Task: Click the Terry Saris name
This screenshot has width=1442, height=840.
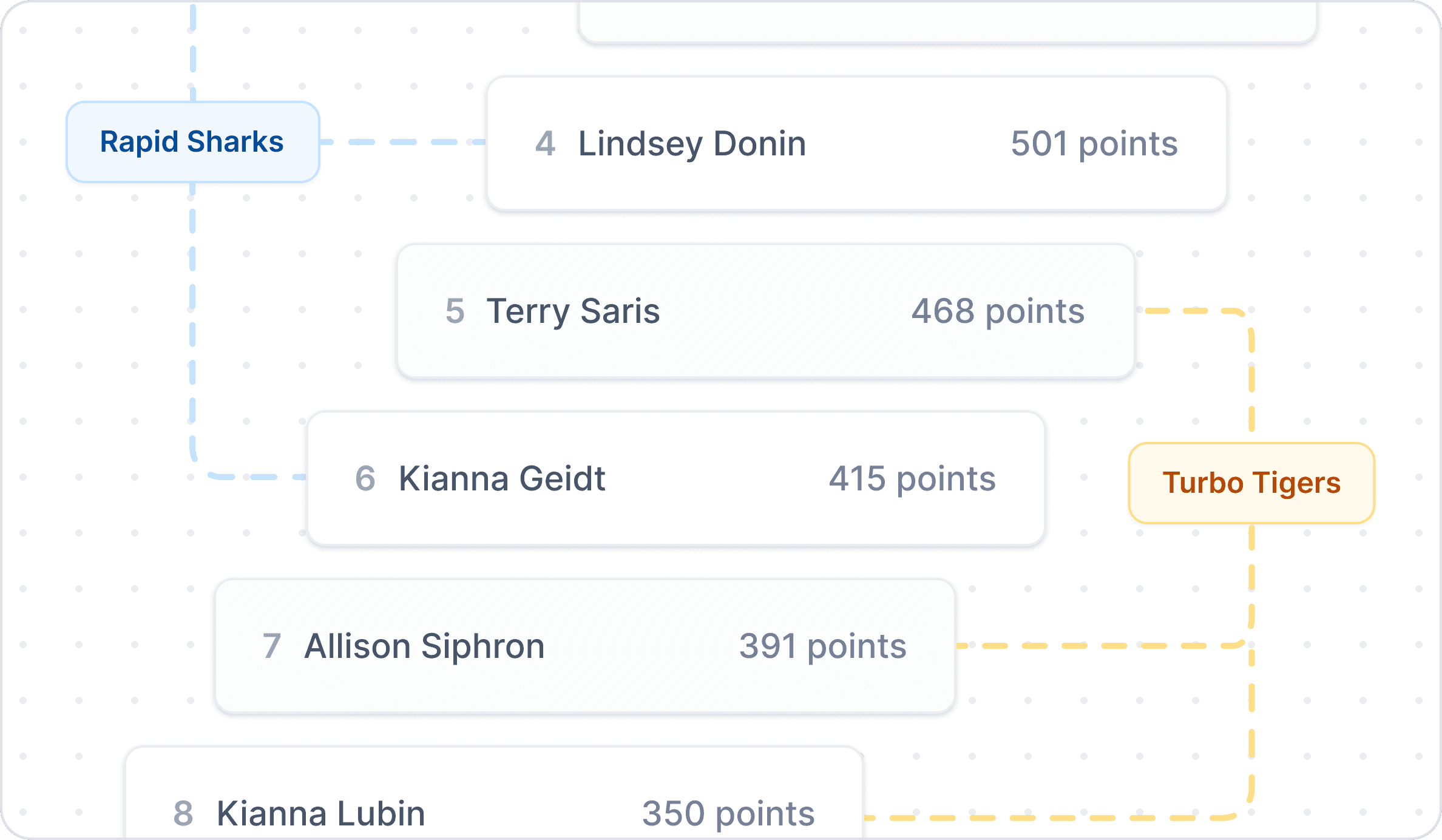Action: coord(573,311)
